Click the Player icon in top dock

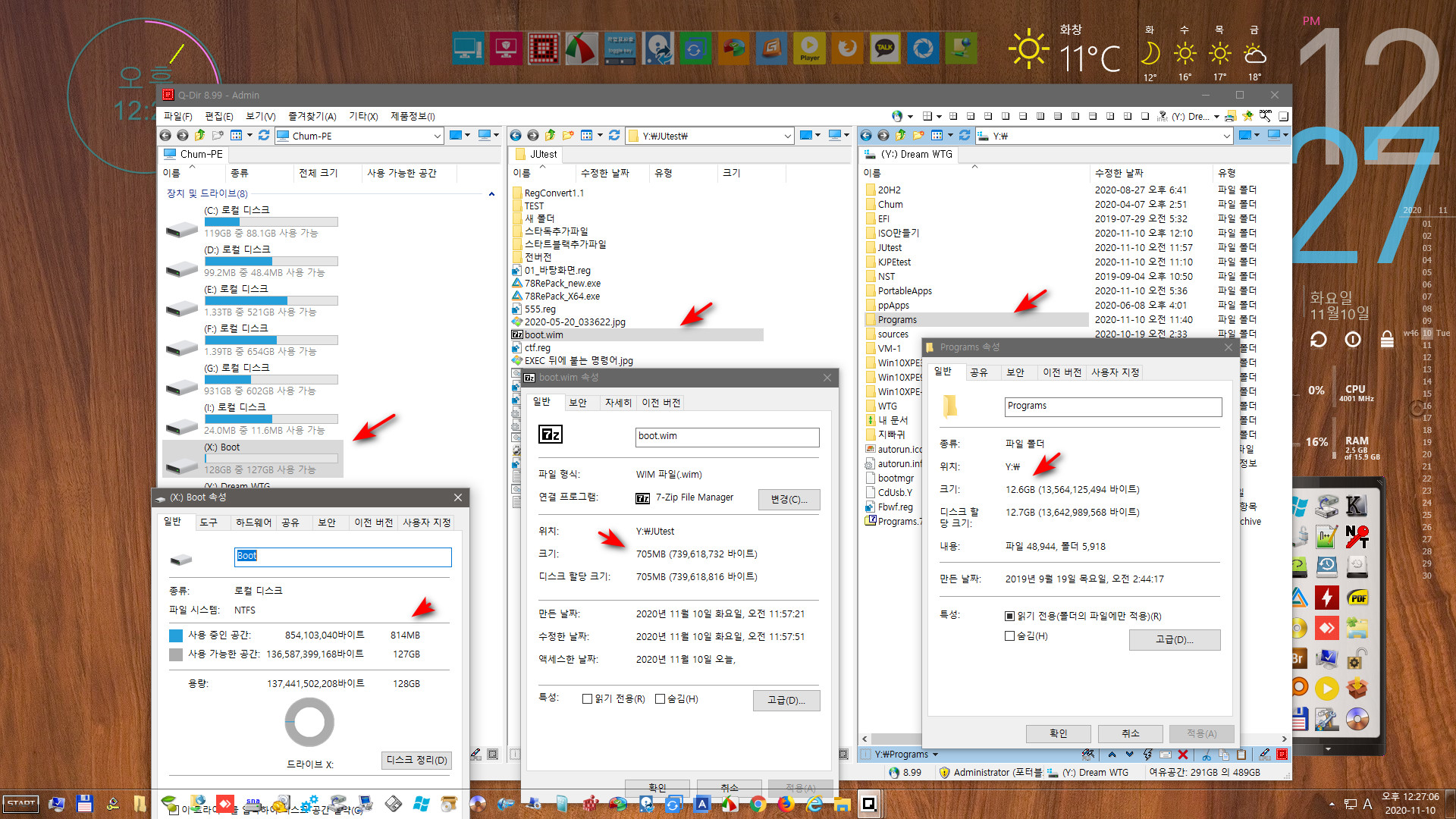point(809,49)
